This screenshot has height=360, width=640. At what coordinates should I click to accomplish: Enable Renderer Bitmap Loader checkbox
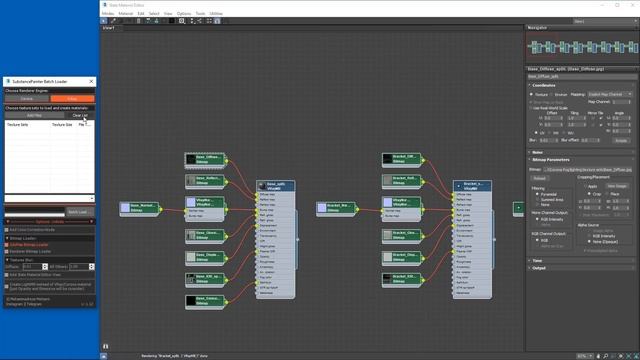click(7, 251)
